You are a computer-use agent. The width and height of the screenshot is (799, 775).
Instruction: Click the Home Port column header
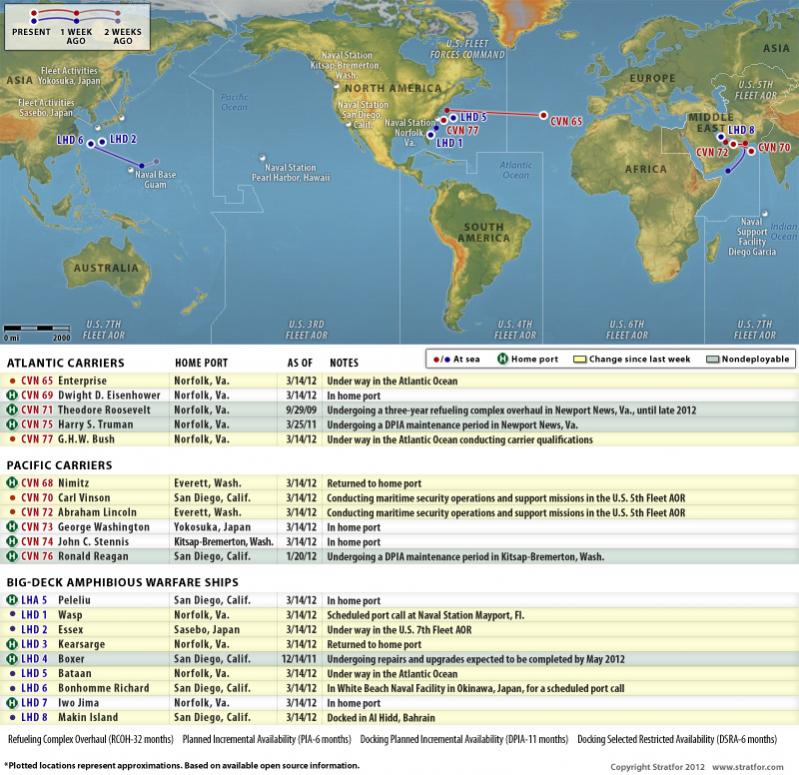[201, 363]
